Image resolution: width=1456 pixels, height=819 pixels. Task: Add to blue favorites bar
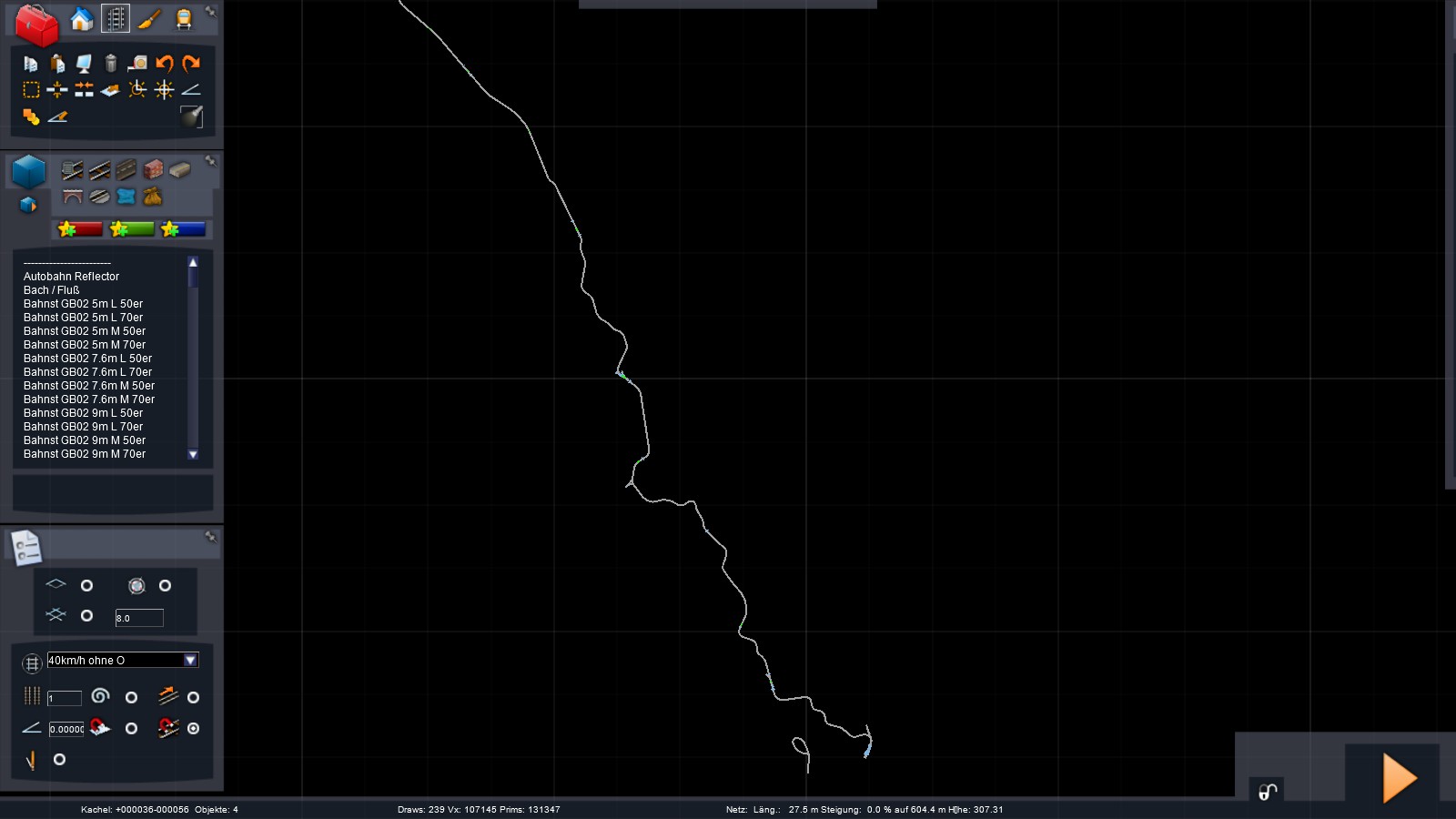[183, 229]
